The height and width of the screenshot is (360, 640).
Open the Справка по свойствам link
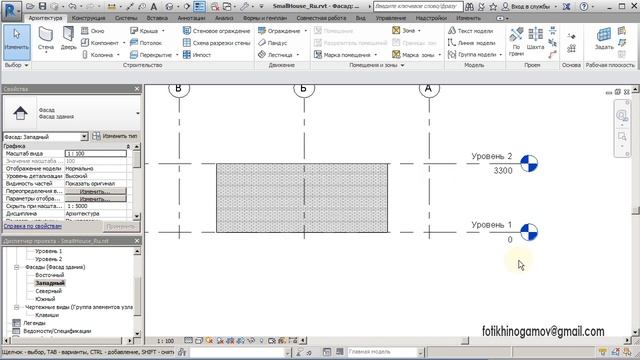tap(33, 226)
